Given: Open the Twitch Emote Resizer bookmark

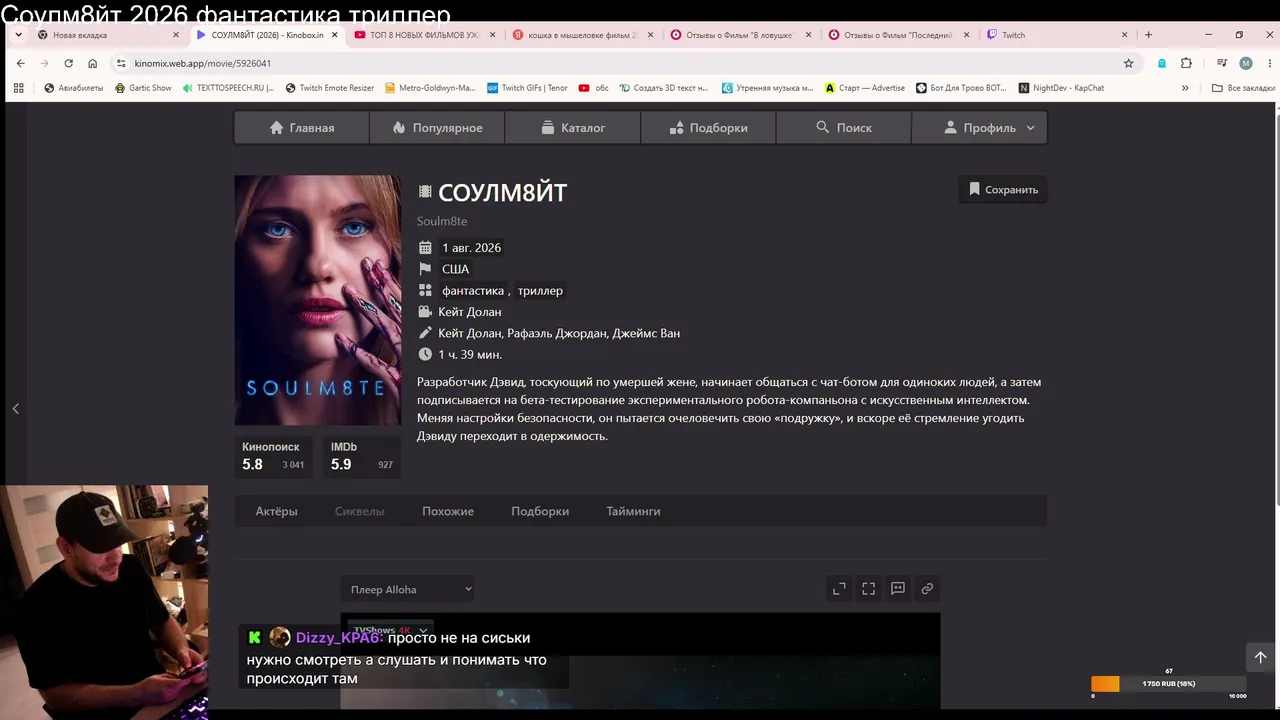Looking at the screenshot, I should tap(330, 88).
